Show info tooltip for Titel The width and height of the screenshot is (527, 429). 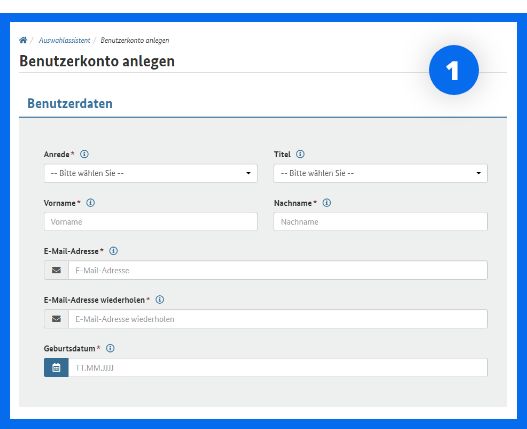(x=300, y=154)
